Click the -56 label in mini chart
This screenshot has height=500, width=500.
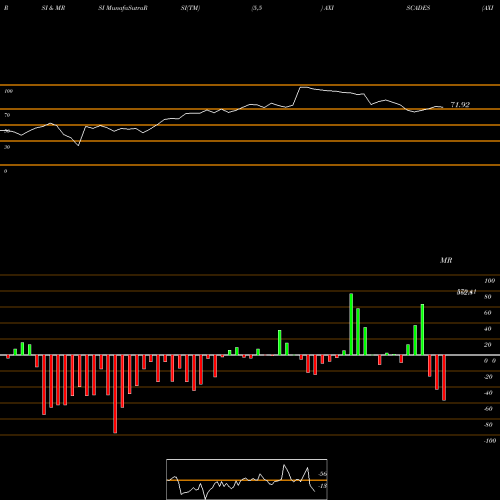click(322, 474)
